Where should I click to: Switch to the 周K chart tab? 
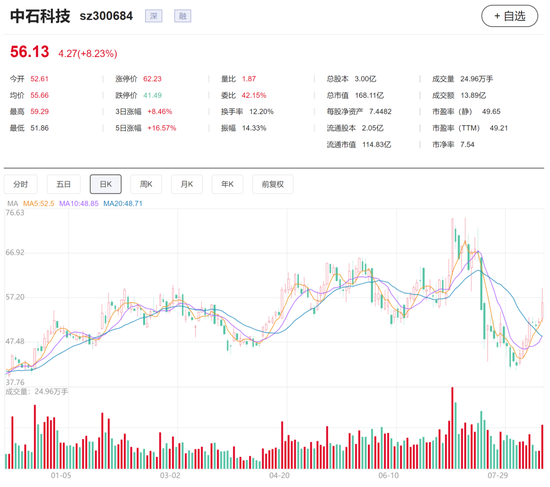pos(146,184)
